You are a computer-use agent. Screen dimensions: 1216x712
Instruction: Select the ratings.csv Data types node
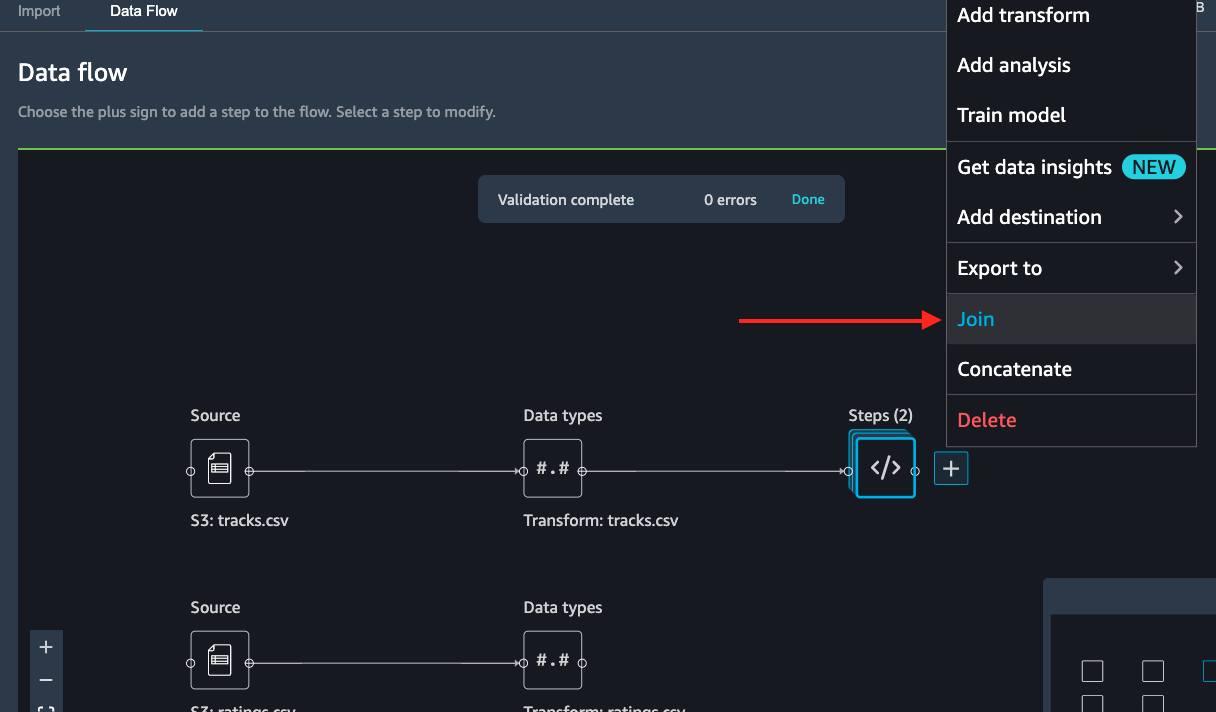552,660
